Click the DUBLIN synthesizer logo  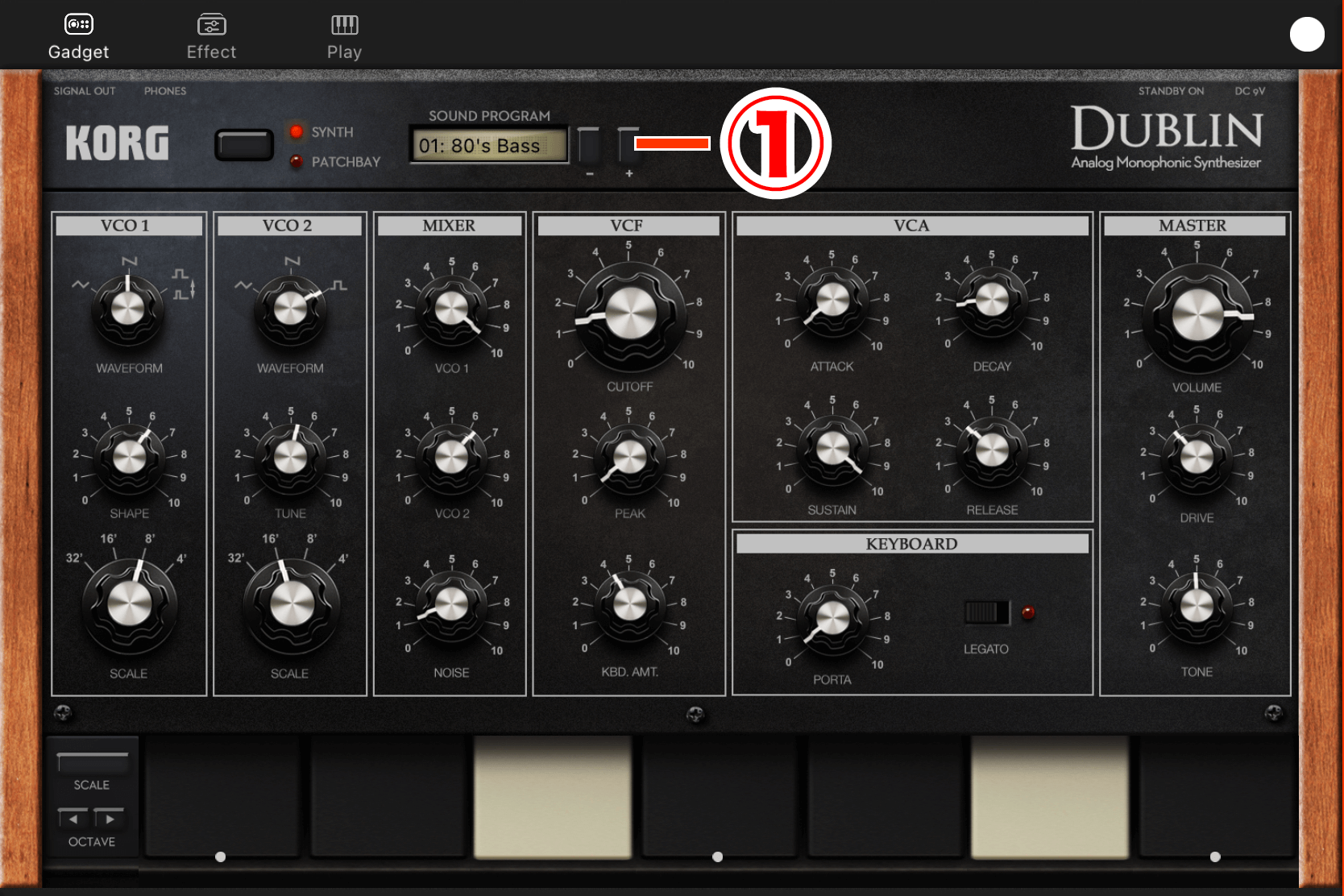1166,137
